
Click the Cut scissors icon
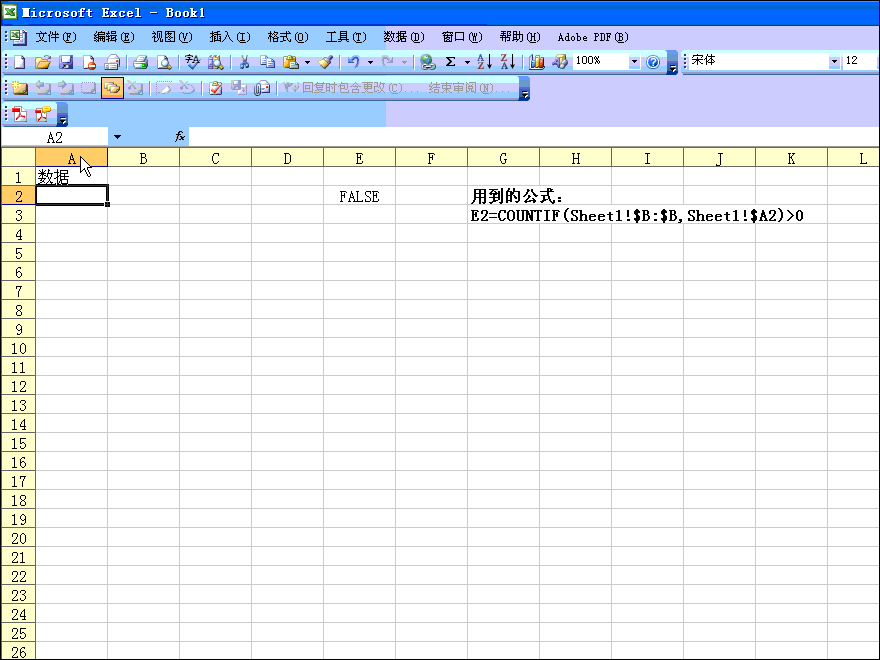point(243,62)
